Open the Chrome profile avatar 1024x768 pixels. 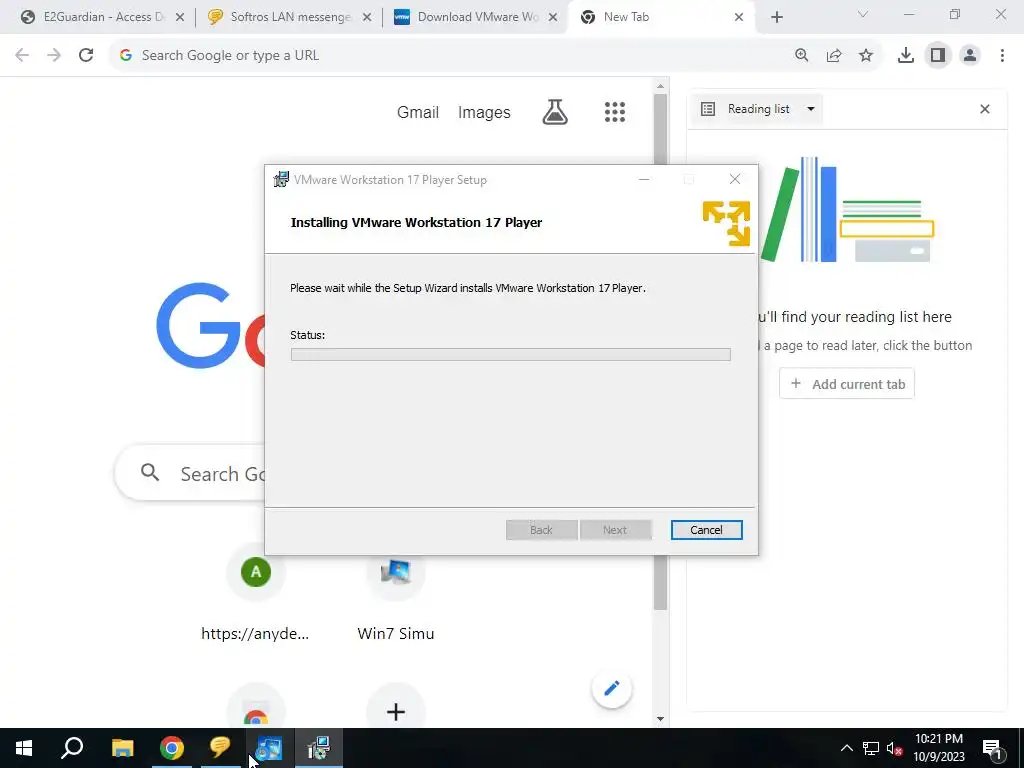[970, 56]
